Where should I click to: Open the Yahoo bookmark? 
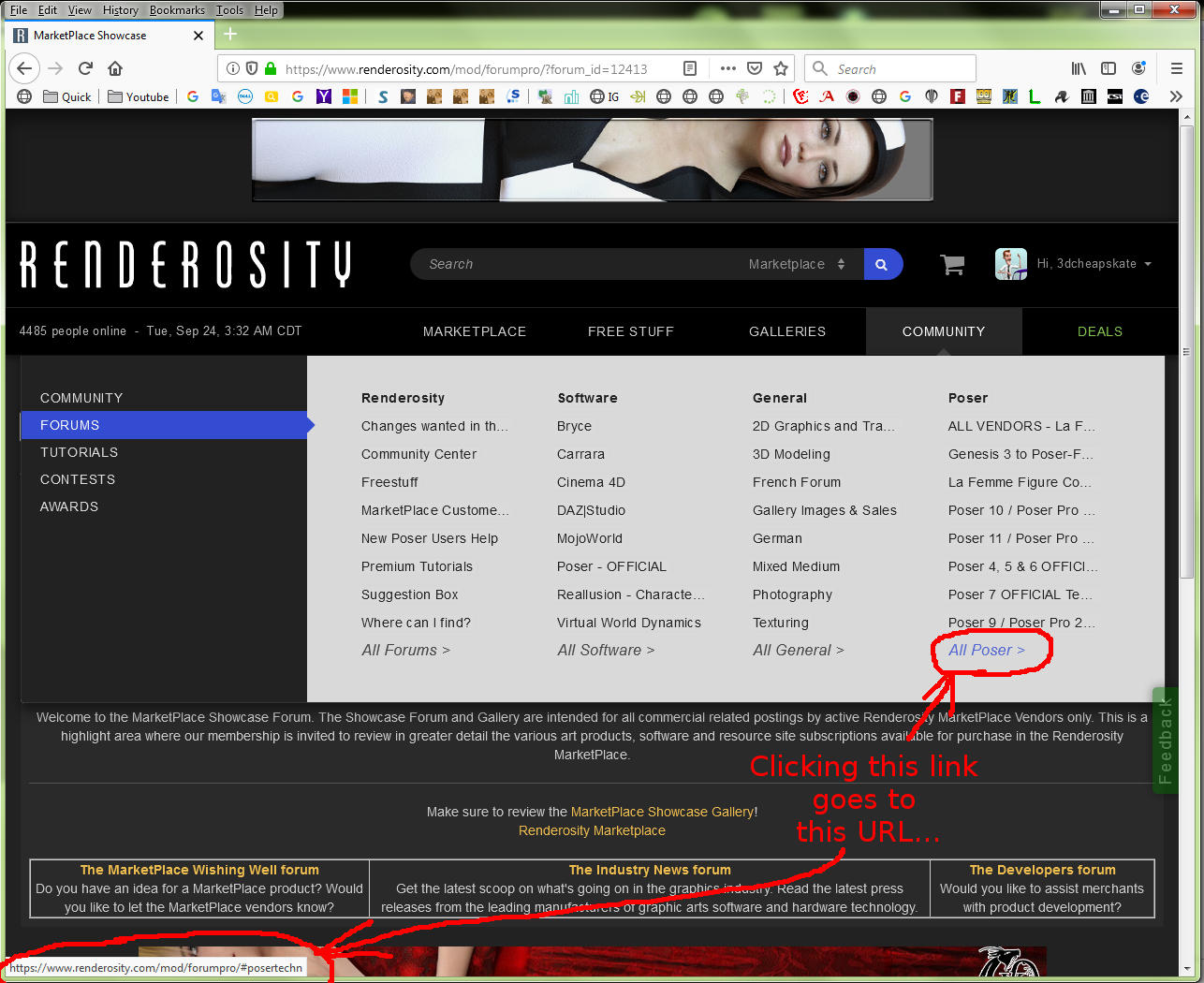click(x=324, y=96)
